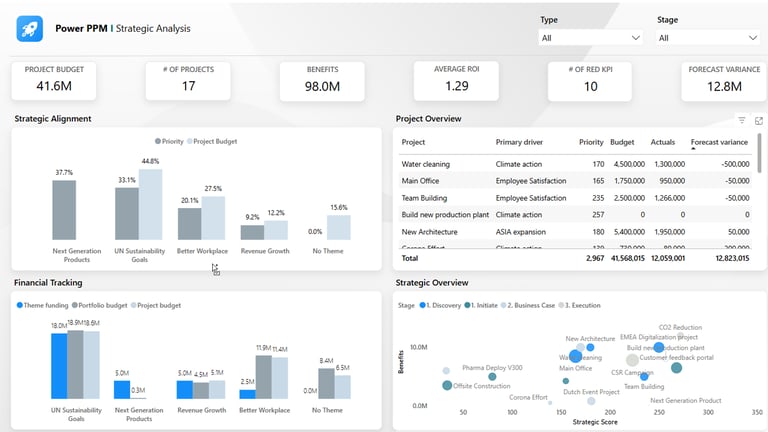Click the Strategic Overview section title
768x432 pixels.
pyautogui.click(x=432, y=283)
